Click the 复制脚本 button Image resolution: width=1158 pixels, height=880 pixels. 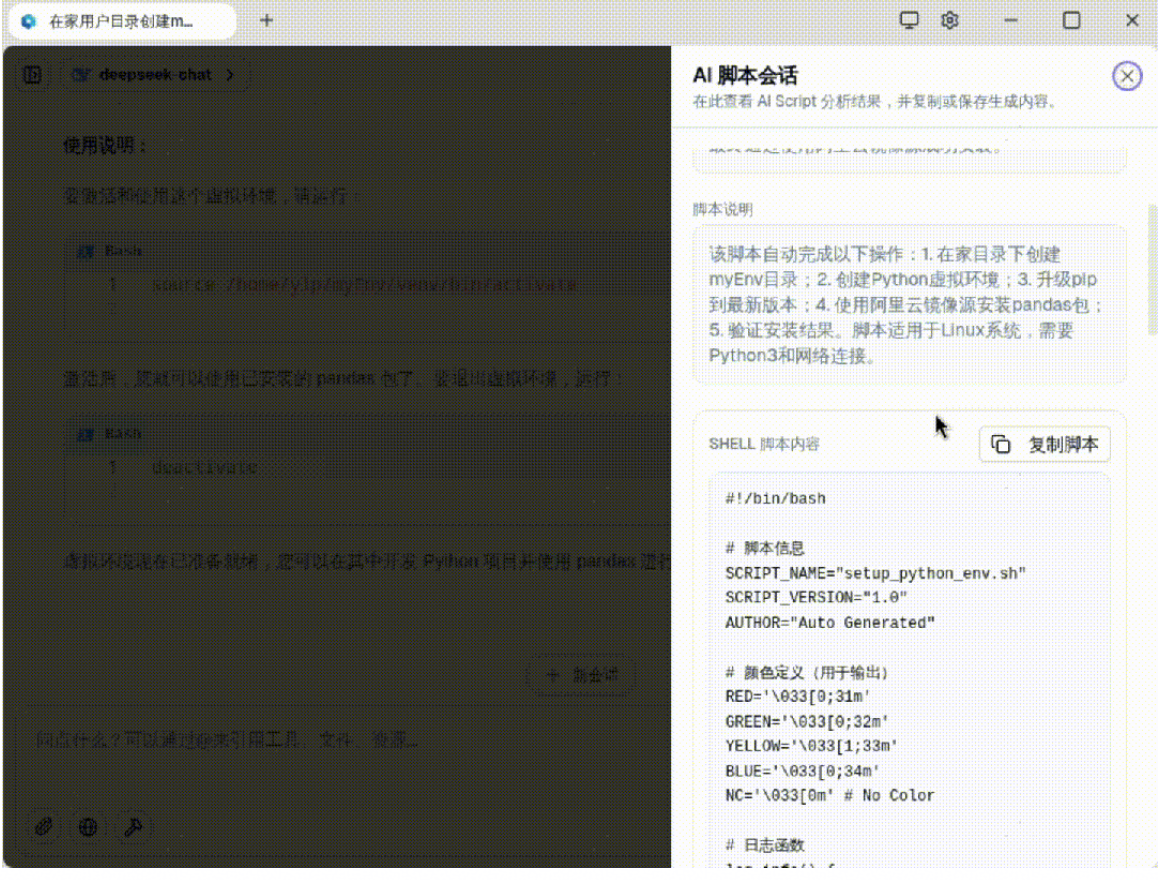1044,445
